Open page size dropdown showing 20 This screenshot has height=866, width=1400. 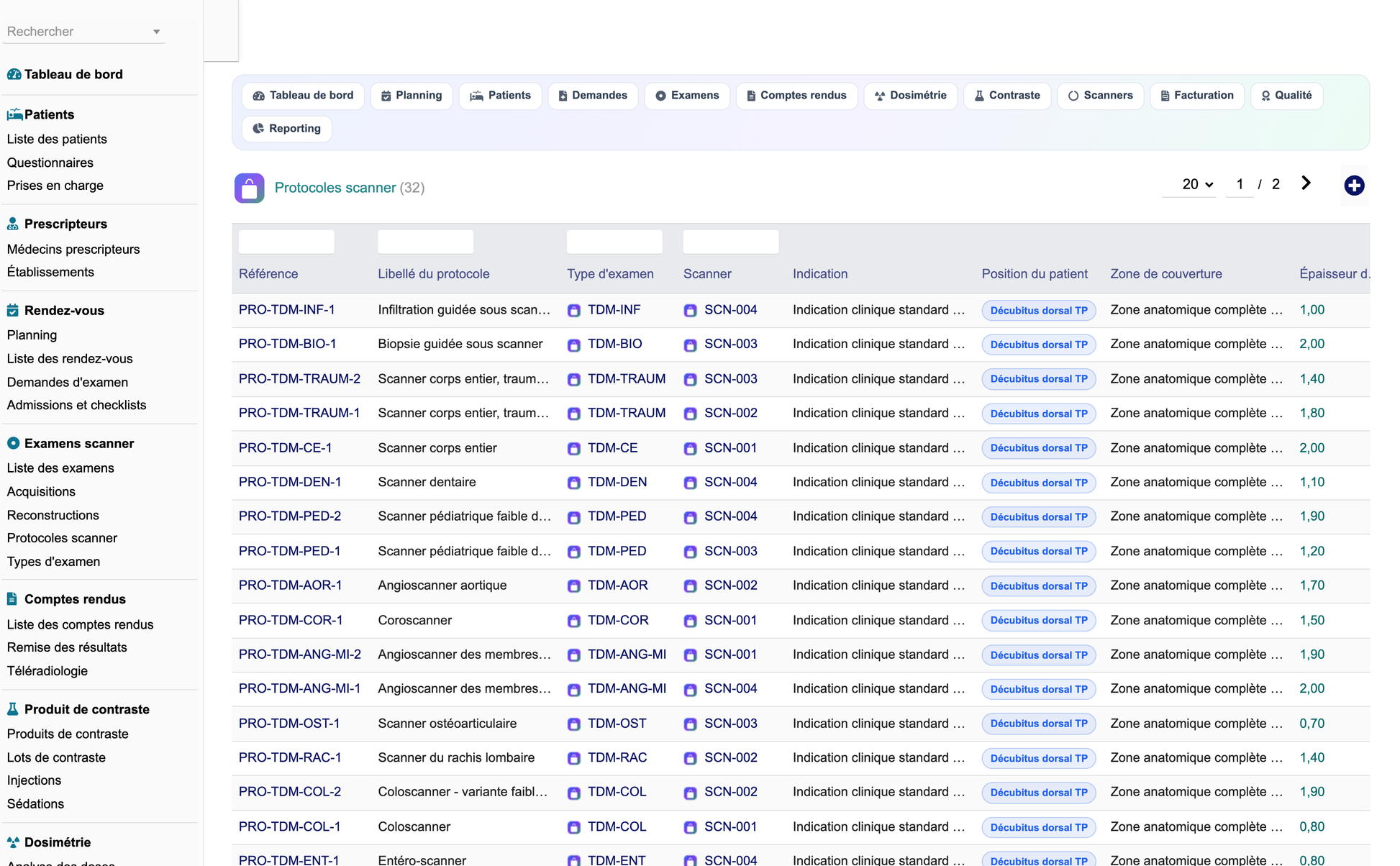point(1197,184)
